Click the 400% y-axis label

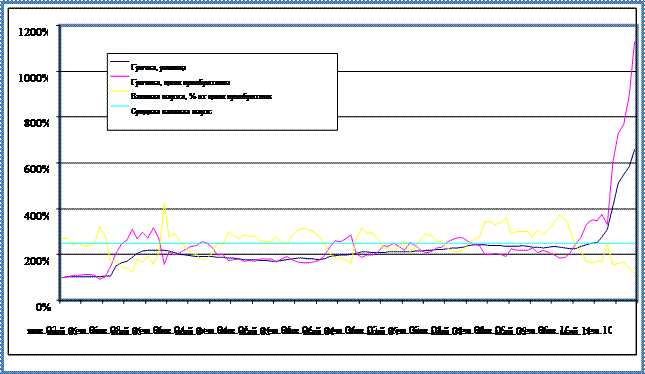click(36, 215)
